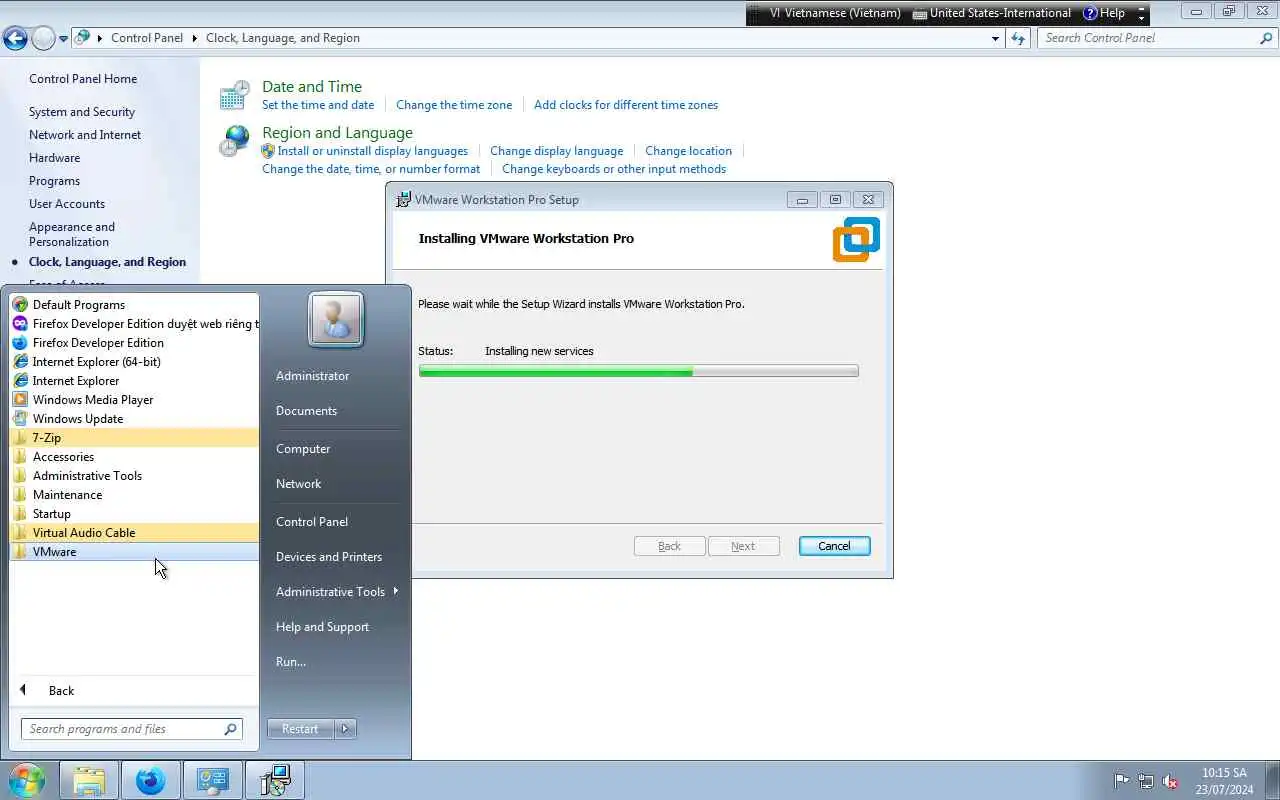The height and width of the screenshot is (800, 1280).
Task: Click the Windows Start orb
Action: point(27,780)
